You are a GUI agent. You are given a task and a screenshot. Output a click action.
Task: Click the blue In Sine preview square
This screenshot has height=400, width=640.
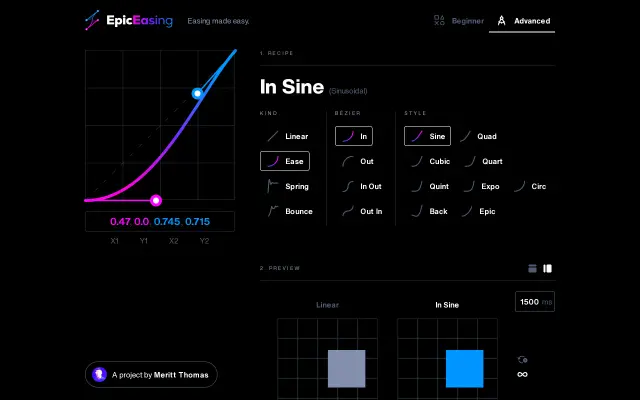(x=464, y=369)
